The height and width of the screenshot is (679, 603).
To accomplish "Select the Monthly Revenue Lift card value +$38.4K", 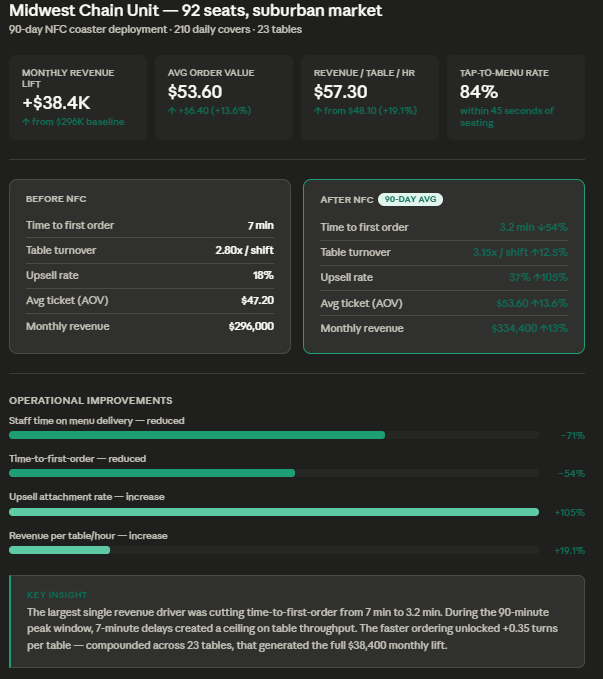I will [x=56, y=103].
